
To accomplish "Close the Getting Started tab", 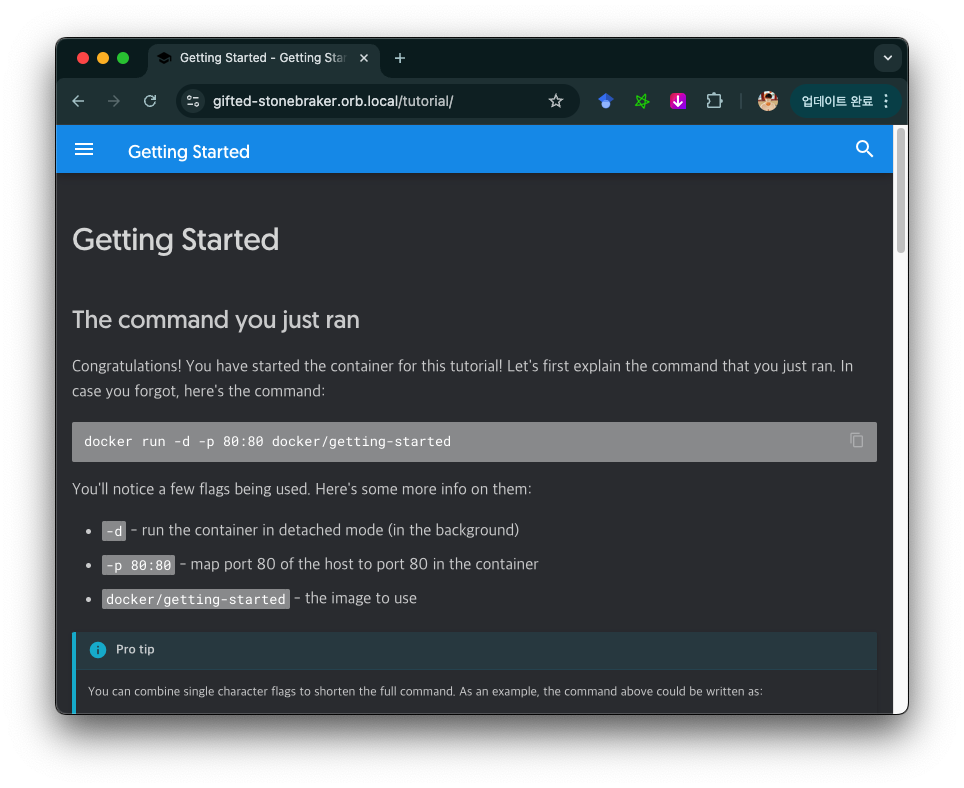I will pyautogui.click(x=364, y=58).
